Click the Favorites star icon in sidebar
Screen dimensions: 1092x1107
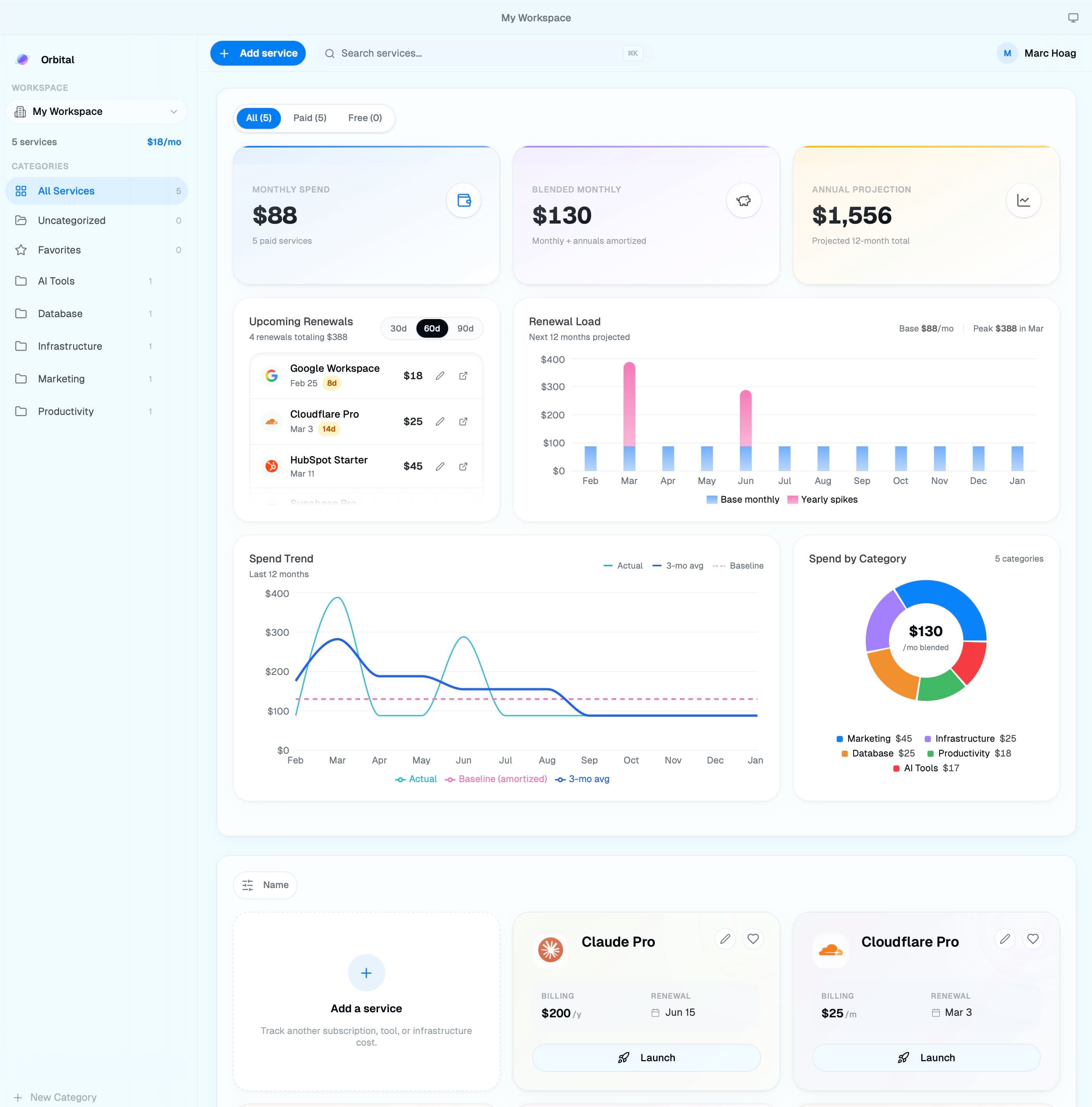(21, 250)
